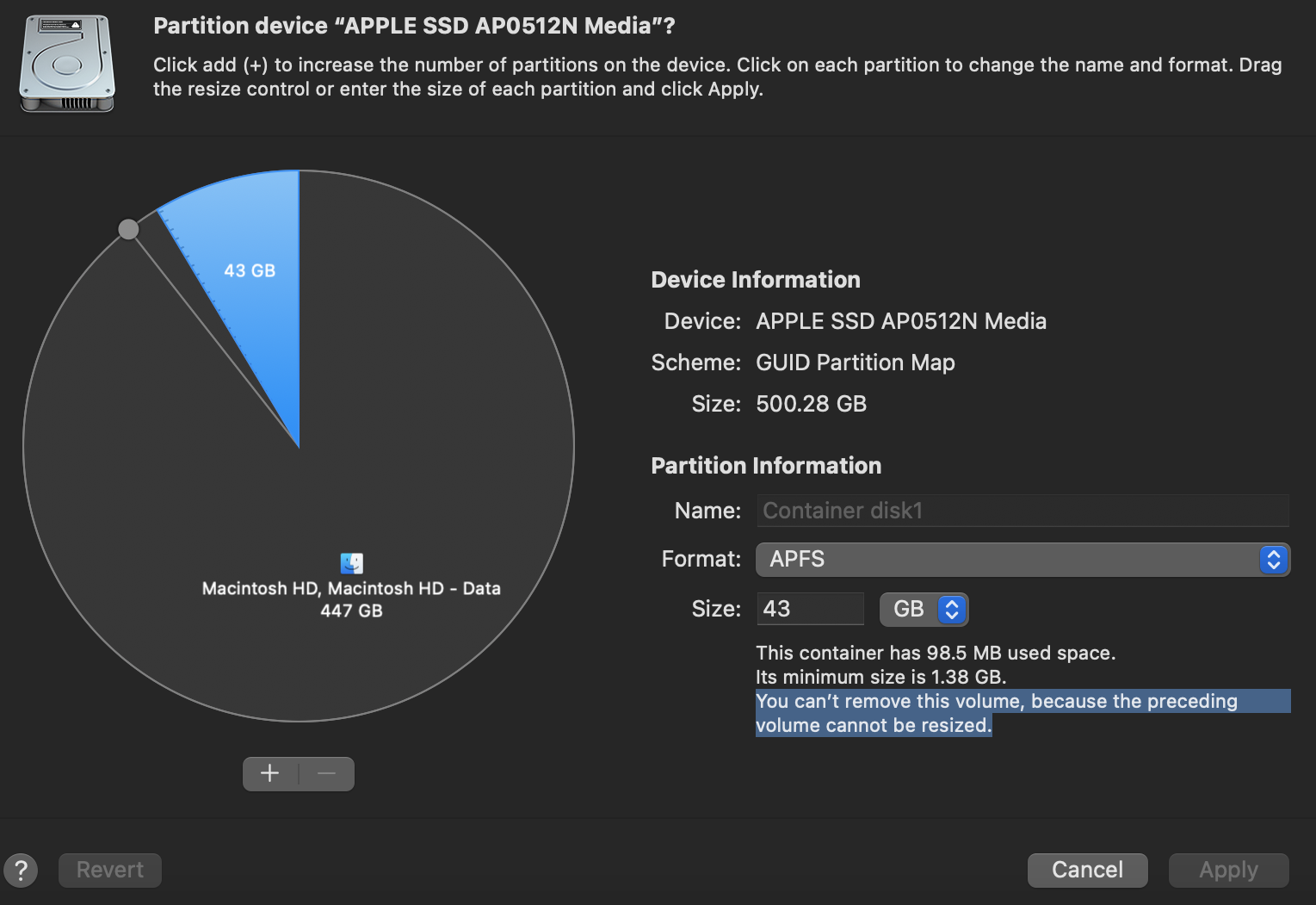Click the Size input field
This screenshot has width=1316, height=905.
pos(810,609)
